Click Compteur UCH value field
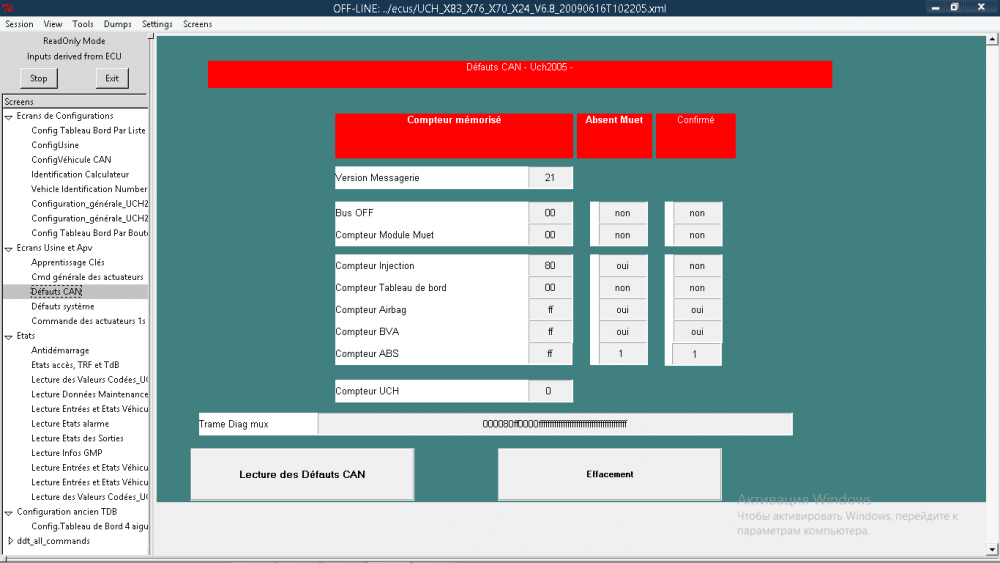This screenshot has width=1000, height=563. (550, 391)
